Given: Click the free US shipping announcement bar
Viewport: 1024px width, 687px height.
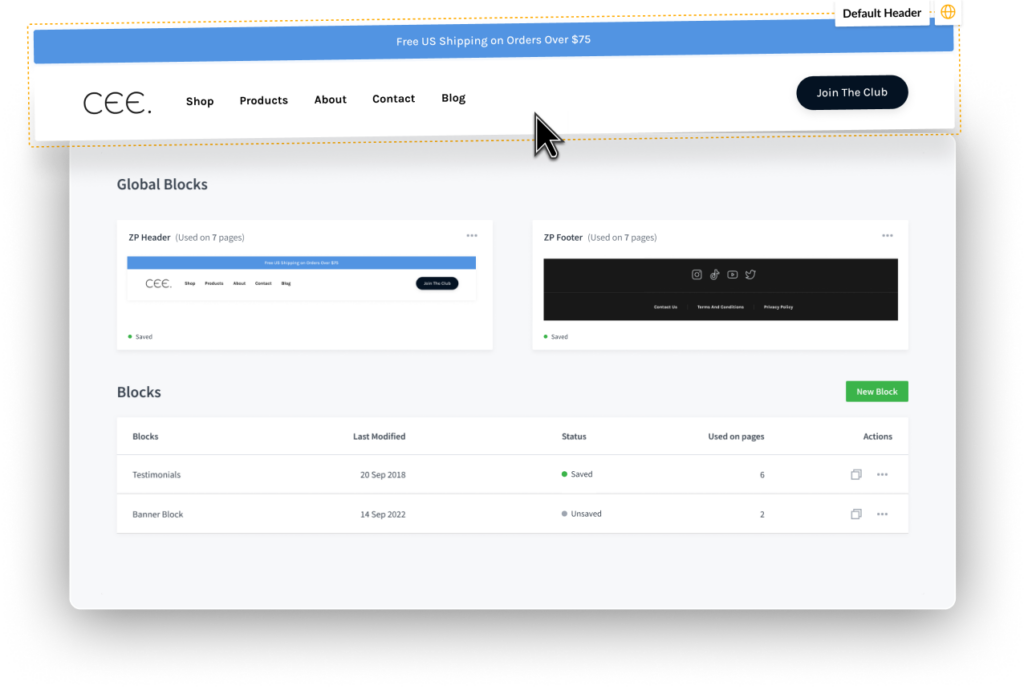Looking at the screenshot, I should pyautogui.click(x=494, y=40).
